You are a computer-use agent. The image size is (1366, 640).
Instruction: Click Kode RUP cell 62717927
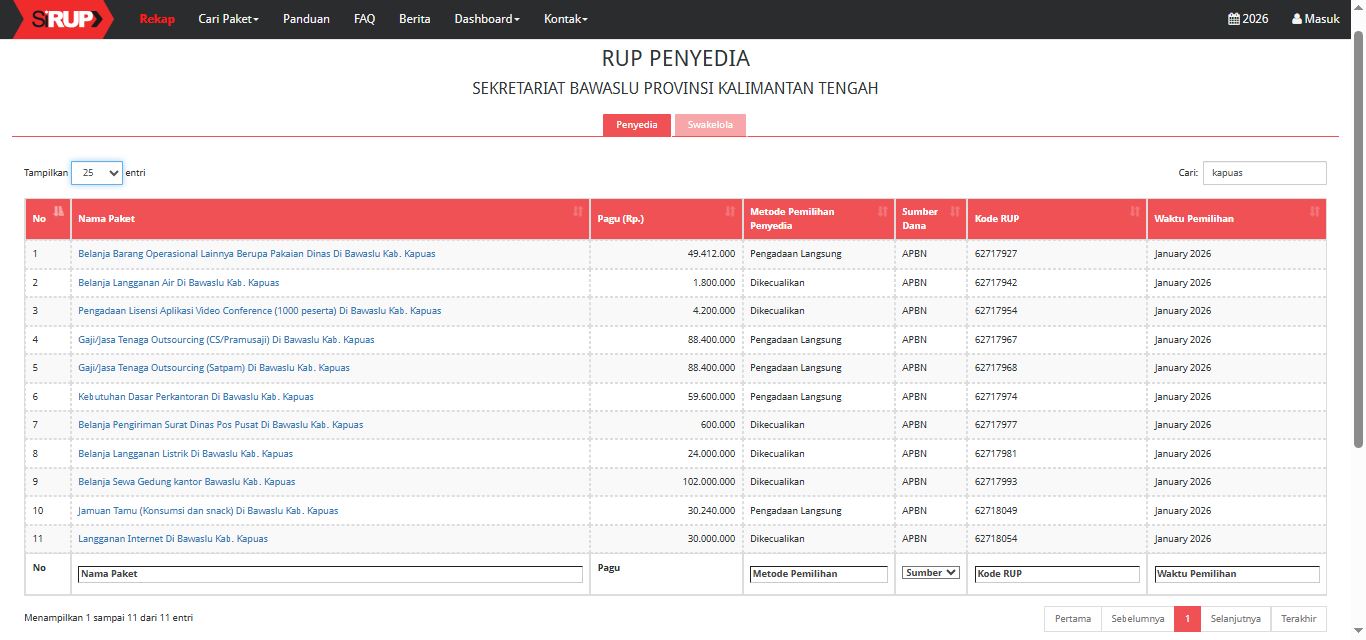coord(996,254)
